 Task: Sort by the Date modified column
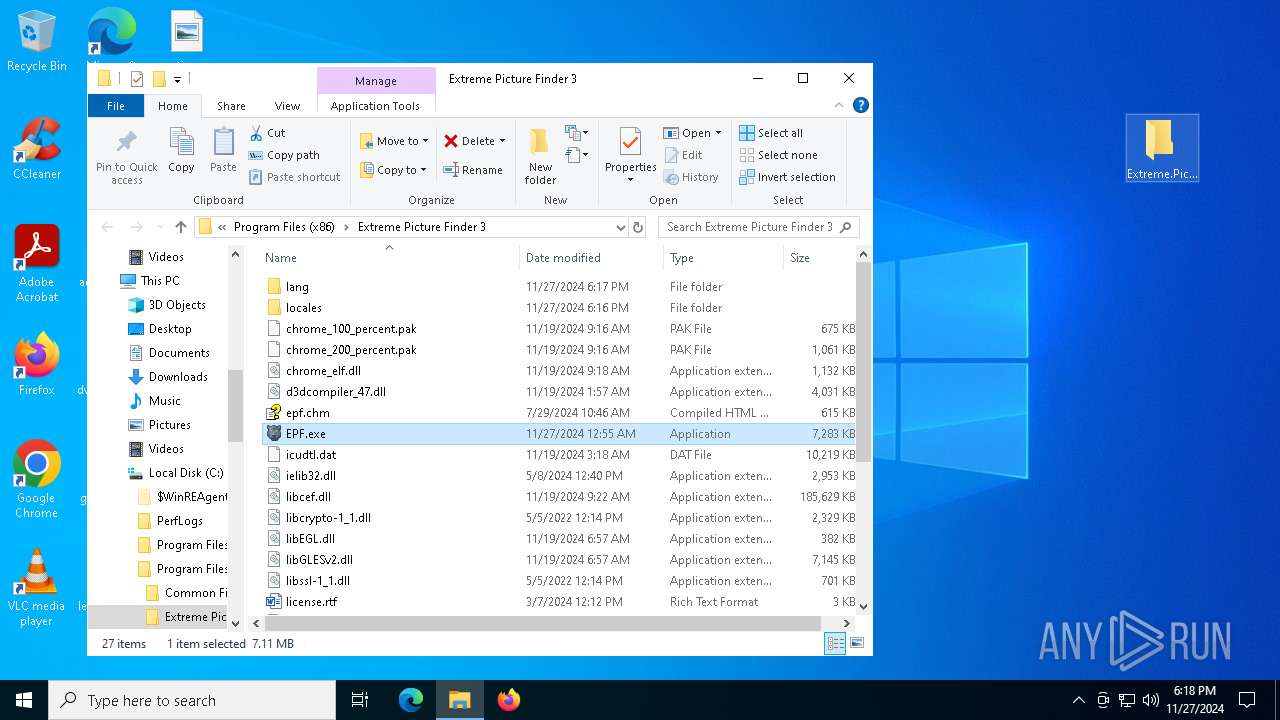click(x=592, y=258)
